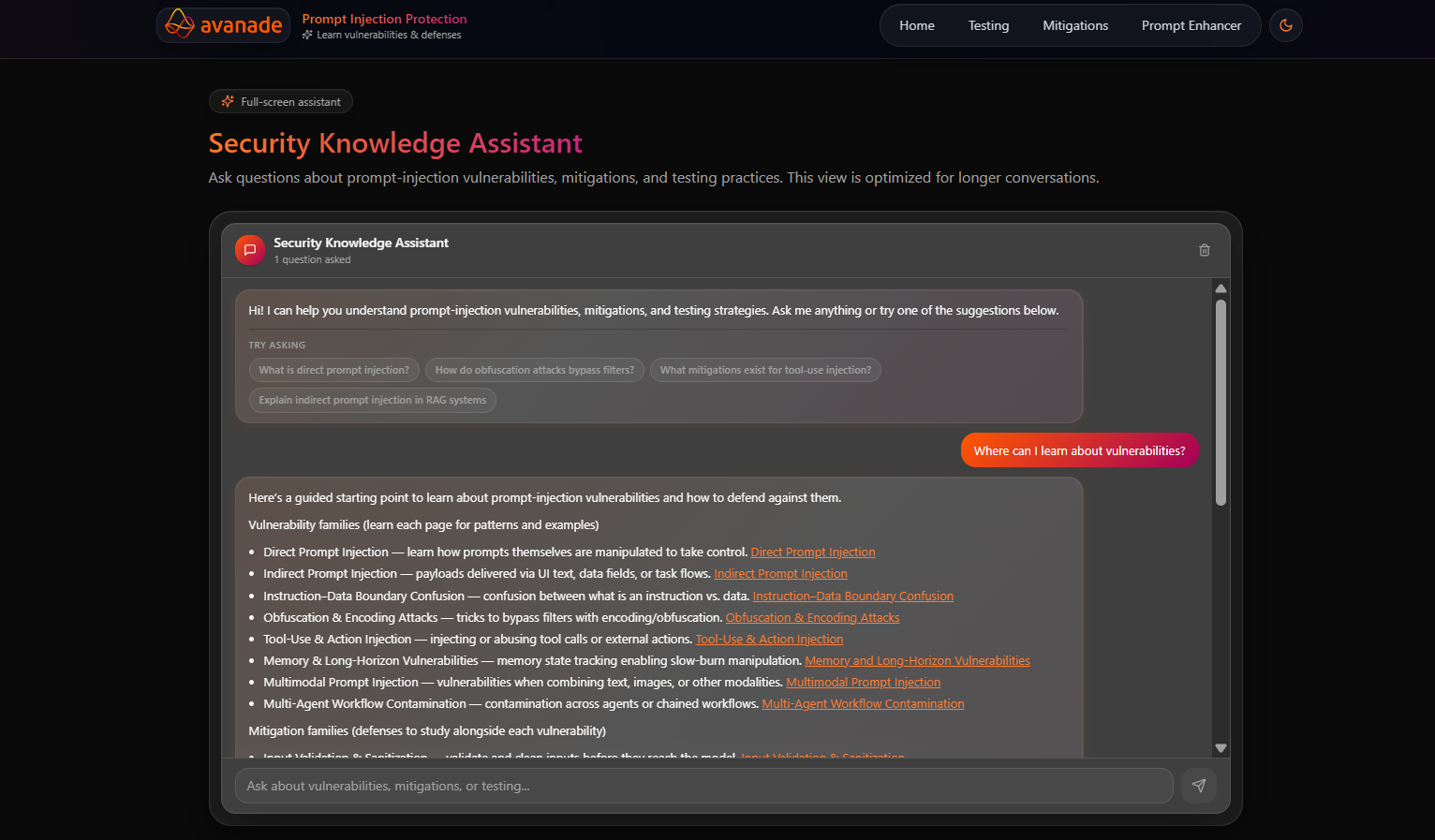This screenshot has width=1435, height=840.
Task: Click the '1 question asked' text
Action: coord(312,260)
